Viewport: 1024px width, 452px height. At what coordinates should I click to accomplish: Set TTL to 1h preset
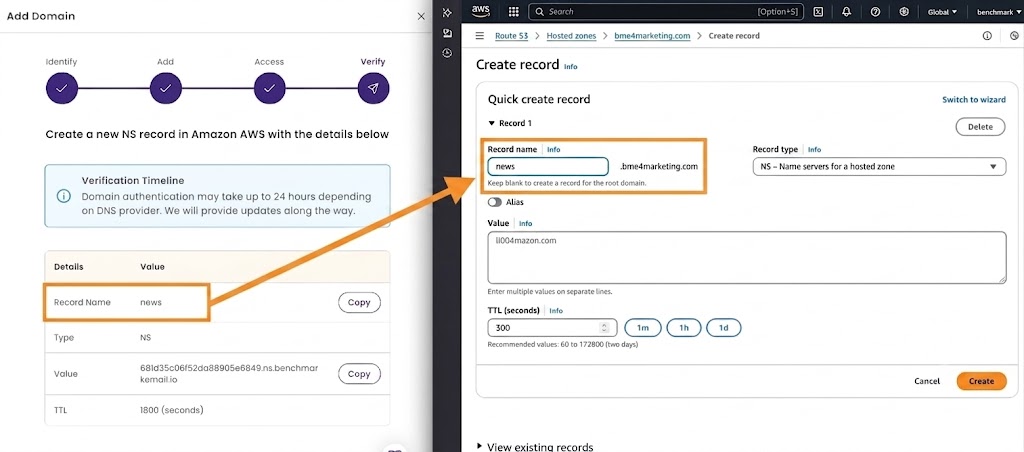[684, 328]
